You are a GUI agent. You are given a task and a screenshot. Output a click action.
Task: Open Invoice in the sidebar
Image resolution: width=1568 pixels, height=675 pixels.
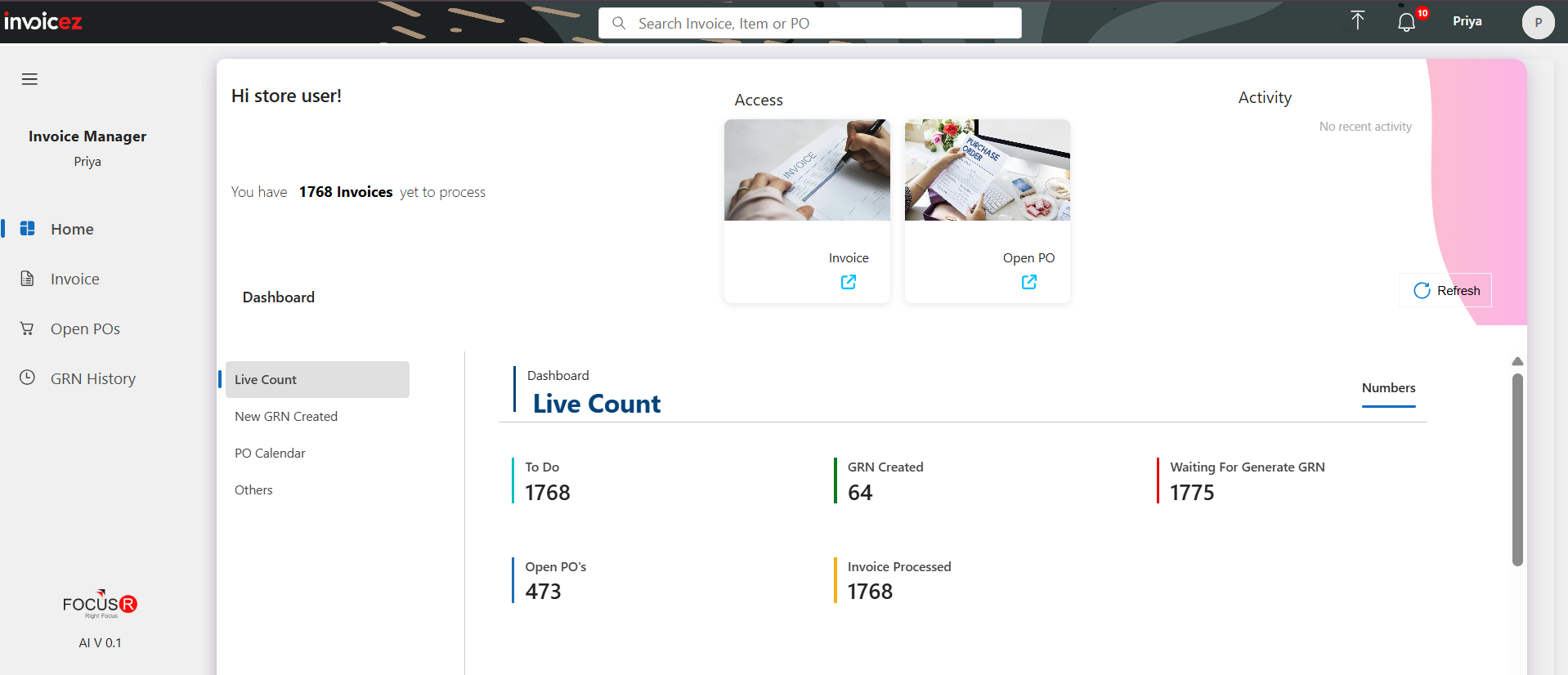[x=75, y=279]
